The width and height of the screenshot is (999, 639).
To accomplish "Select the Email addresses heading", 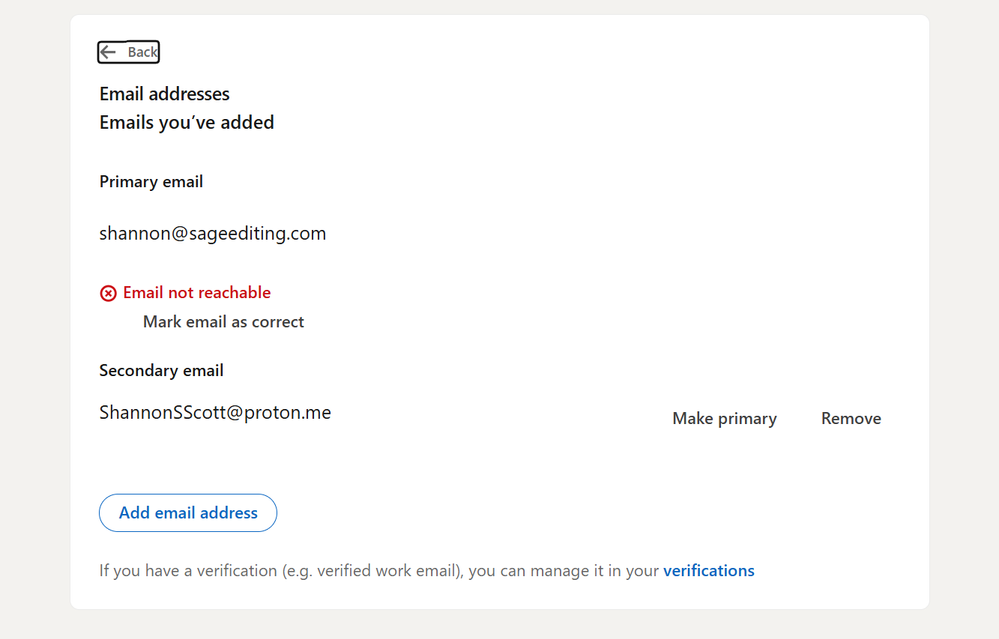I will pos(163,93).
